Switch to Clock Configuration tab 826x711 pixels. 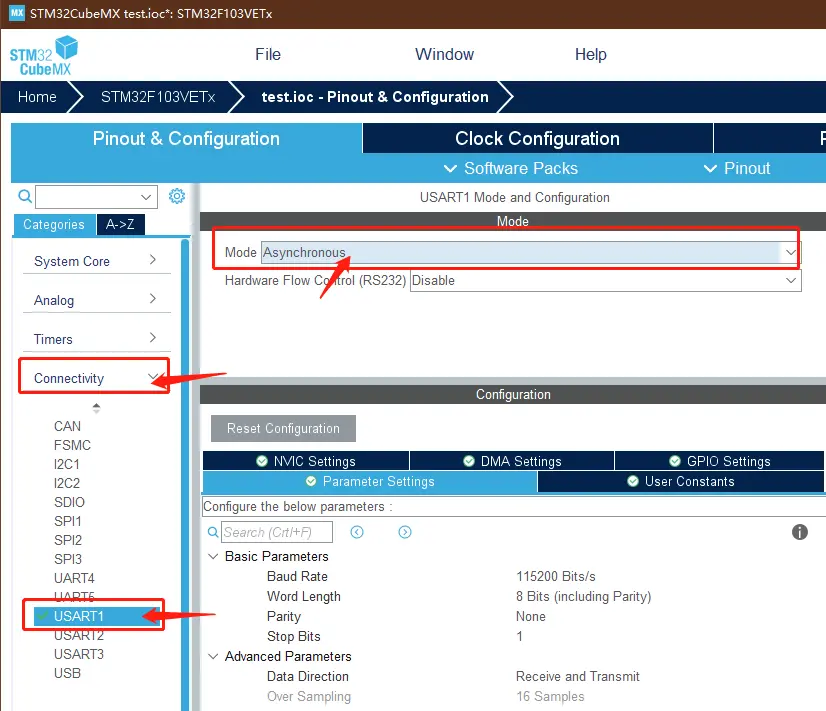(x=537, y=139)
